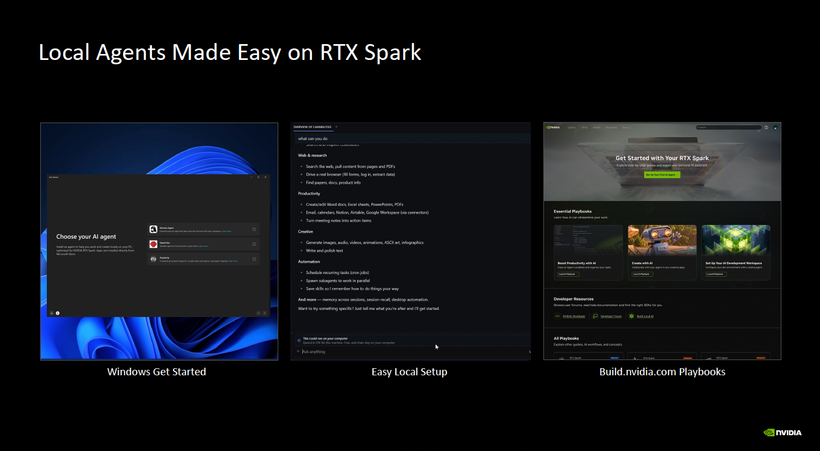Tick the checkbox for the second listed agent
This screenshot has width=820, height=451.
(x=254, y=244)
